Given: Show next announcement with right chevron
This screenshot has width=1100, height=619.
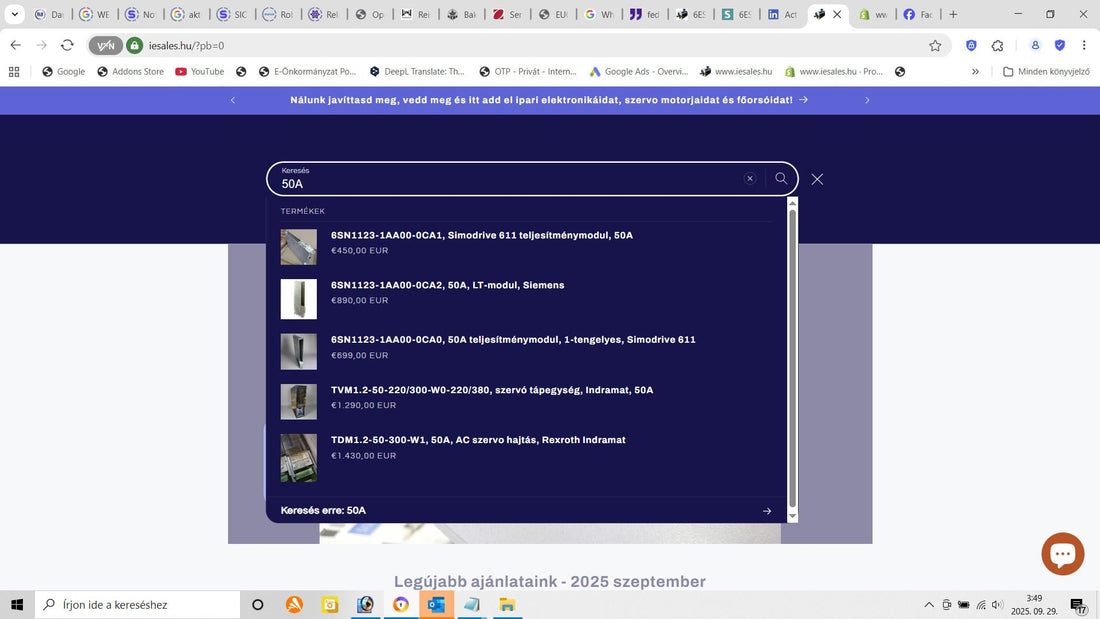Looking at the screenshot, I should click(x=867, y=100).
